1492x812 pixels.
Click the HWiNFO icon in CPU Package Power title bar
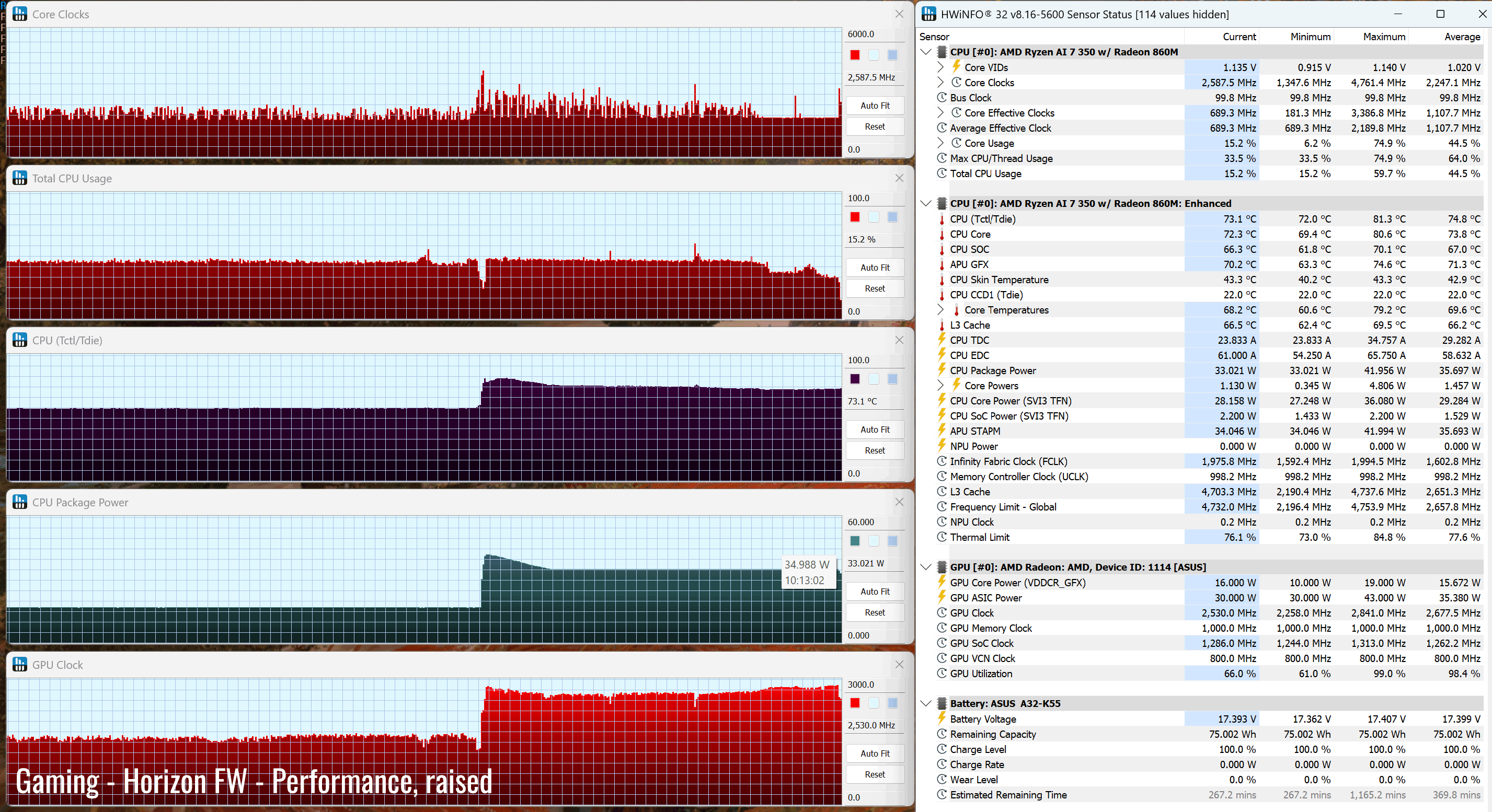click(x=20, y=502)
